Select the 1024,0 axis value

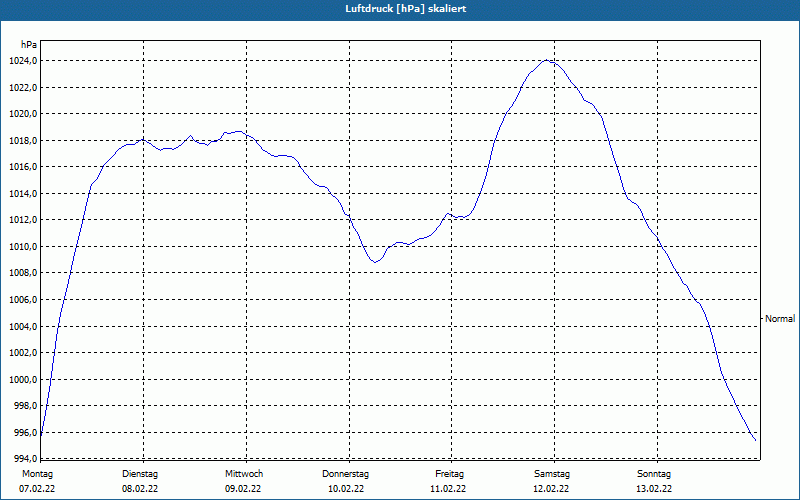tap(23, 61)
